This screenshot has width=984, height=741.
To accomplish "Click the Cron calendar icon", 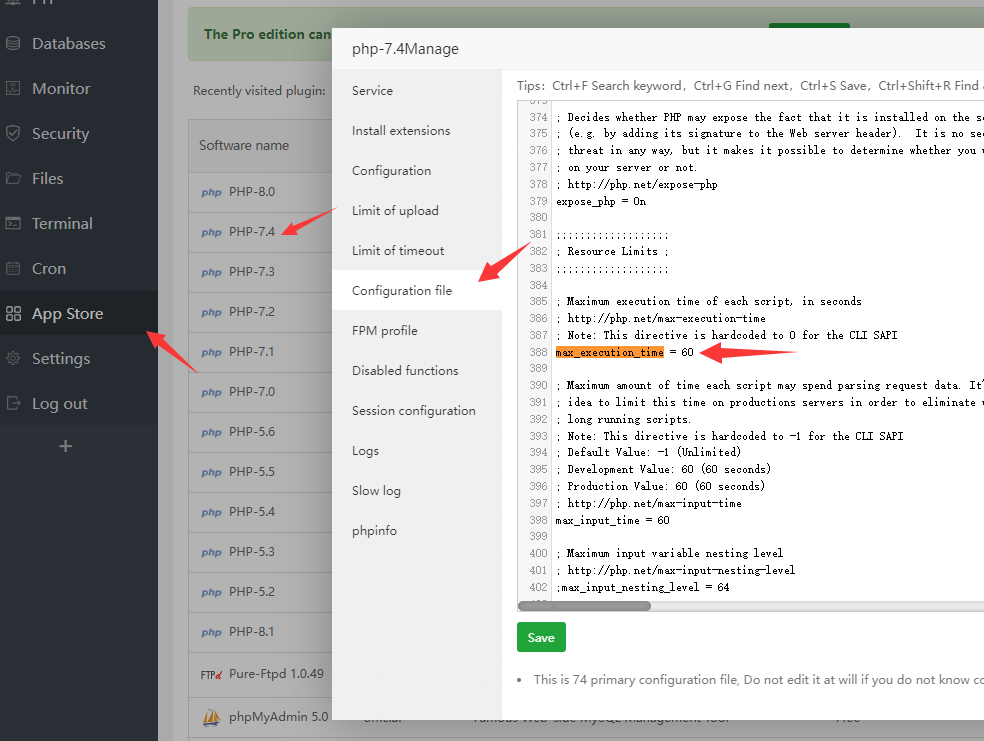I will [x=13, y=269].
